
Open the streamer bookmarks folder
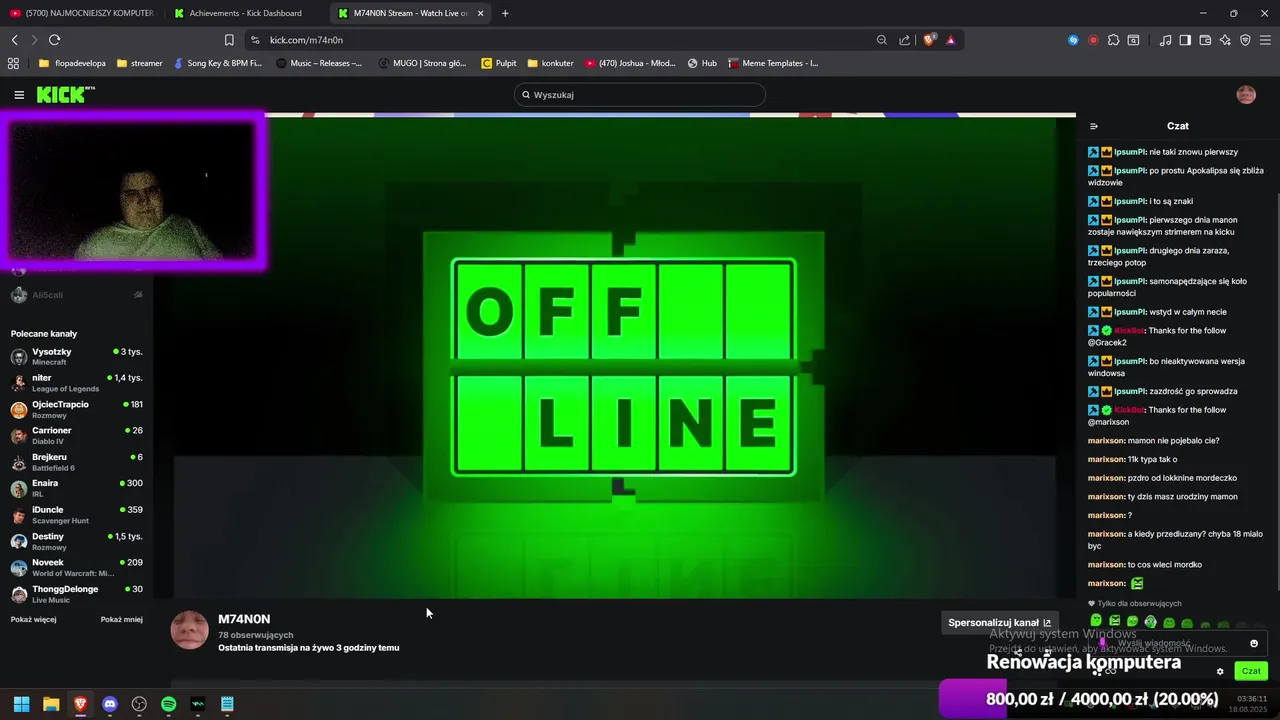pyautogui.click(x=139, y=63)
